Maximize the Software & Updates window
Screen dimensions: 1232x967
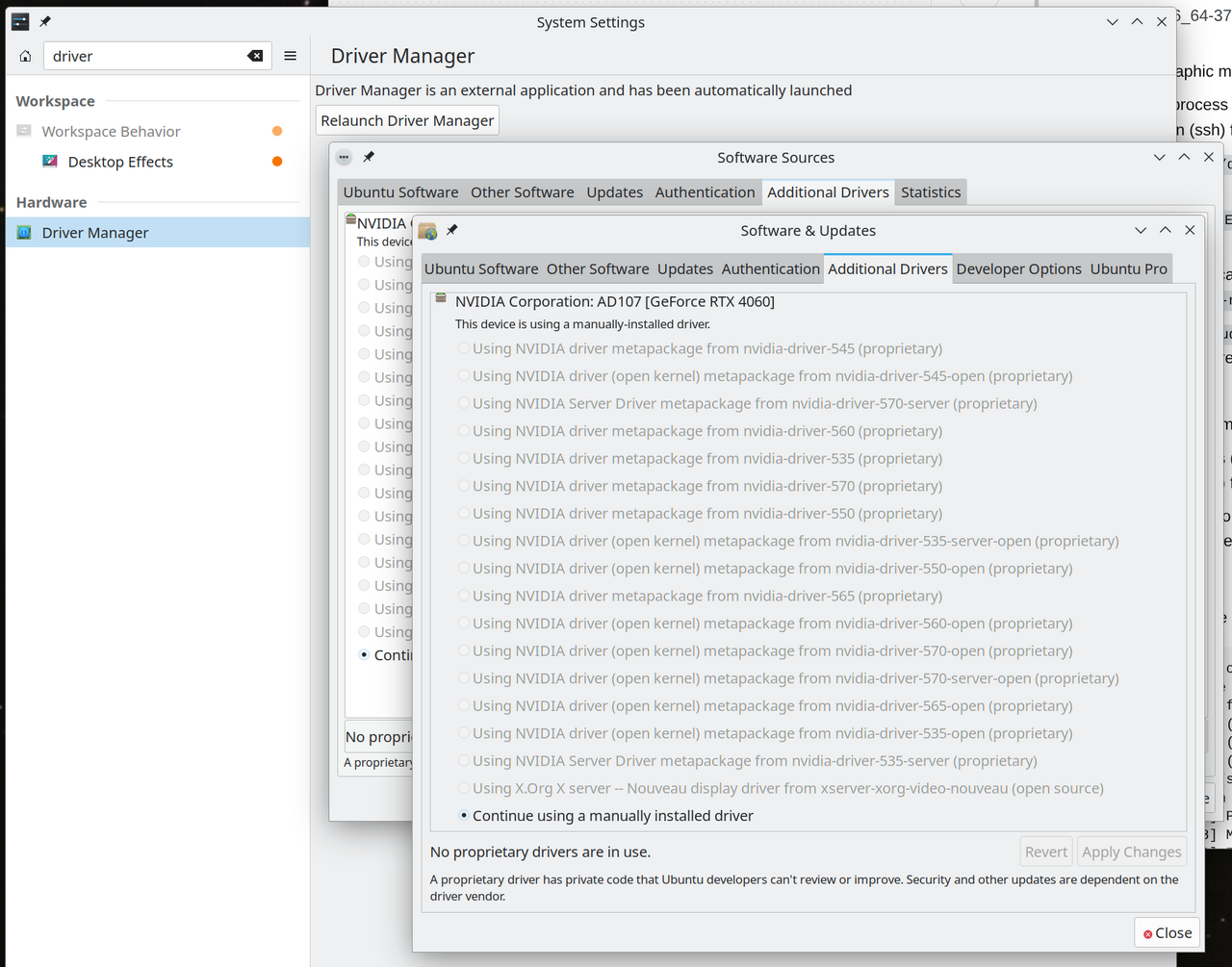pyautogui.click(x=1165, y=230)
